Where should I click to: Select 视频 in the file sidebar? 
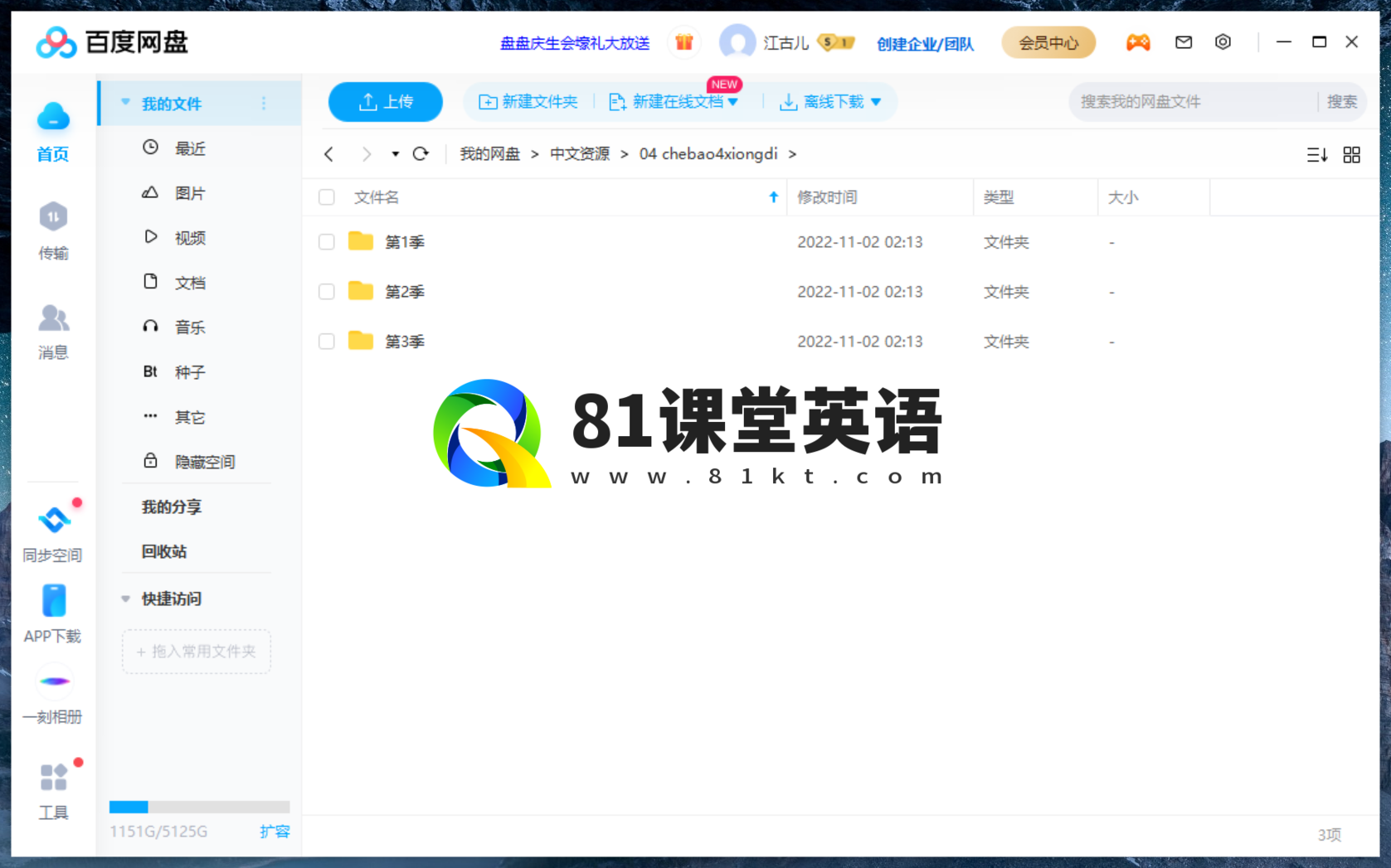pos(189,238)
